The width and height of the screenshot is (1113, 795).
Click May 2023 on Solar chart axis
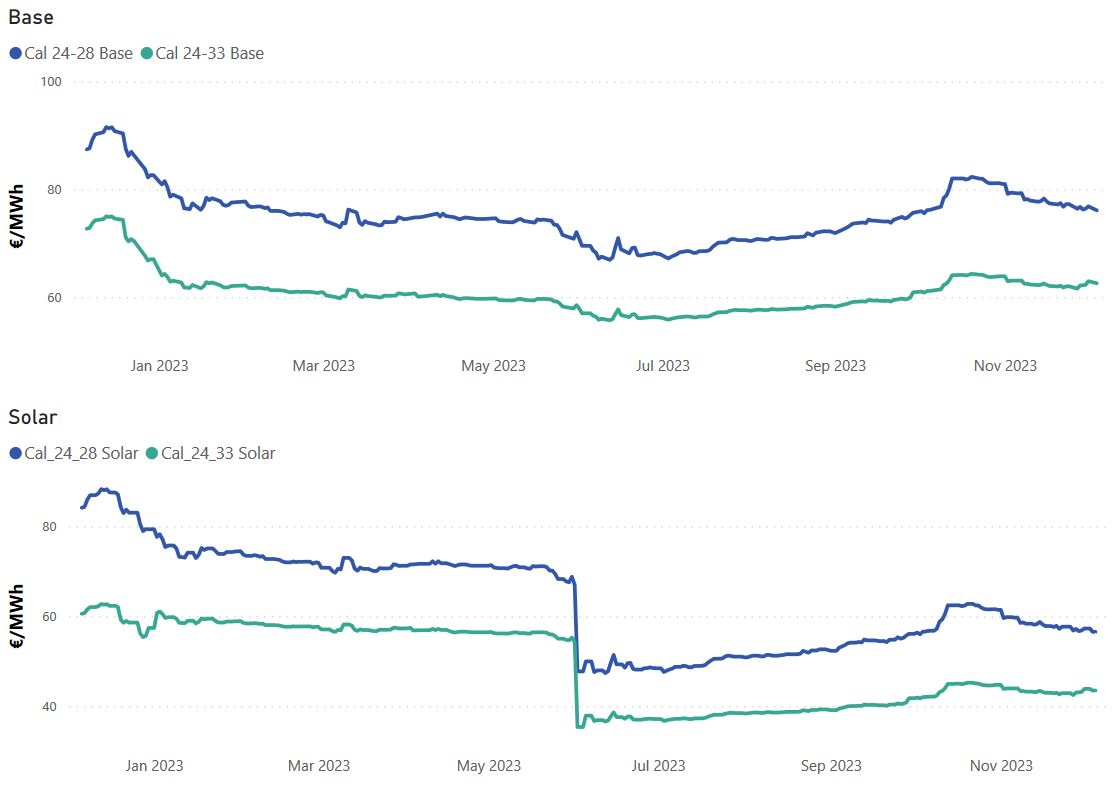coord(489,766)
